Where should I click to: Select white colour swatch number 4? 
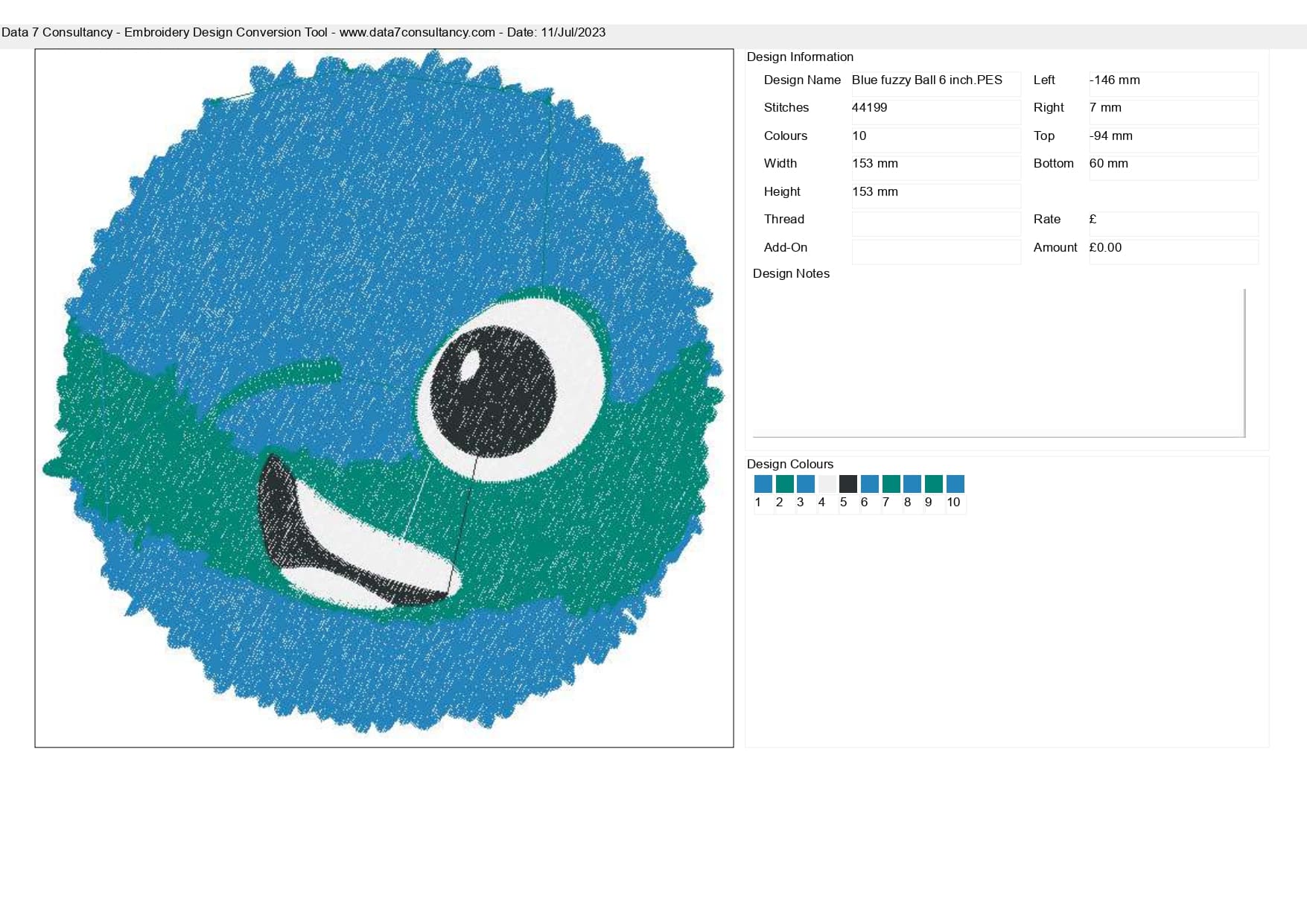tap(827, 484)
